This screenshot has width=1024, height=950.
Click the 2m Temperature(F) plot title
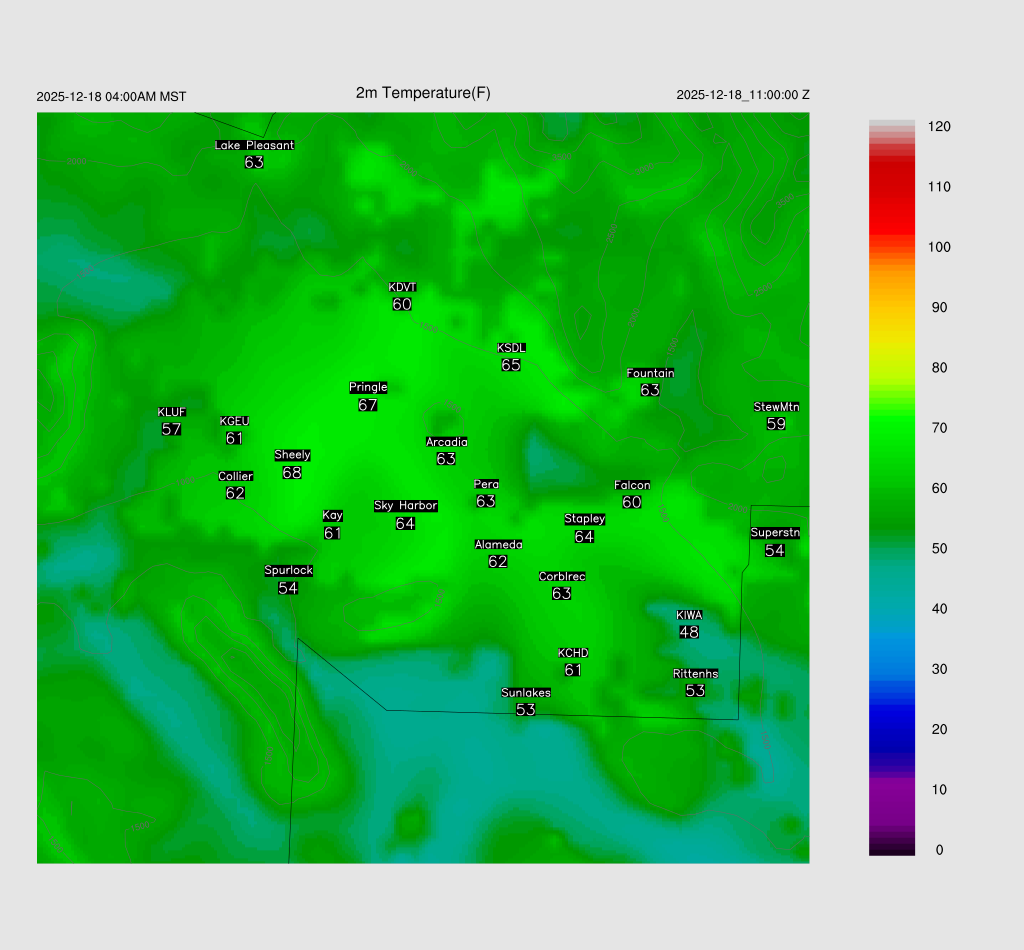point(423,93)
